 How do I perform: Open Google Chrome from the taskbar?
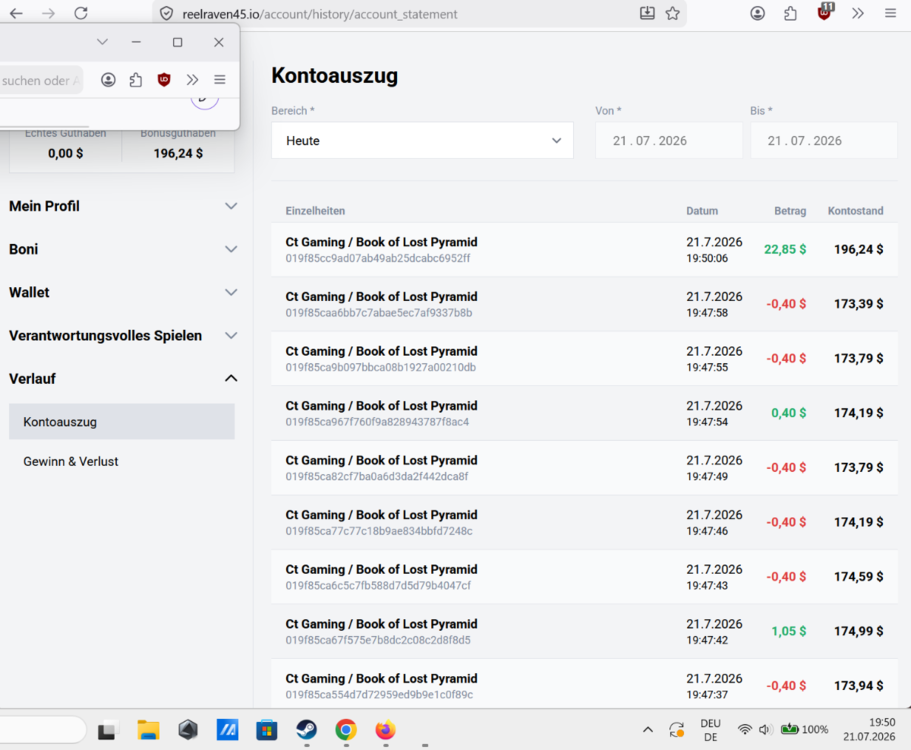pyautogui.click(x=346, y=730)
